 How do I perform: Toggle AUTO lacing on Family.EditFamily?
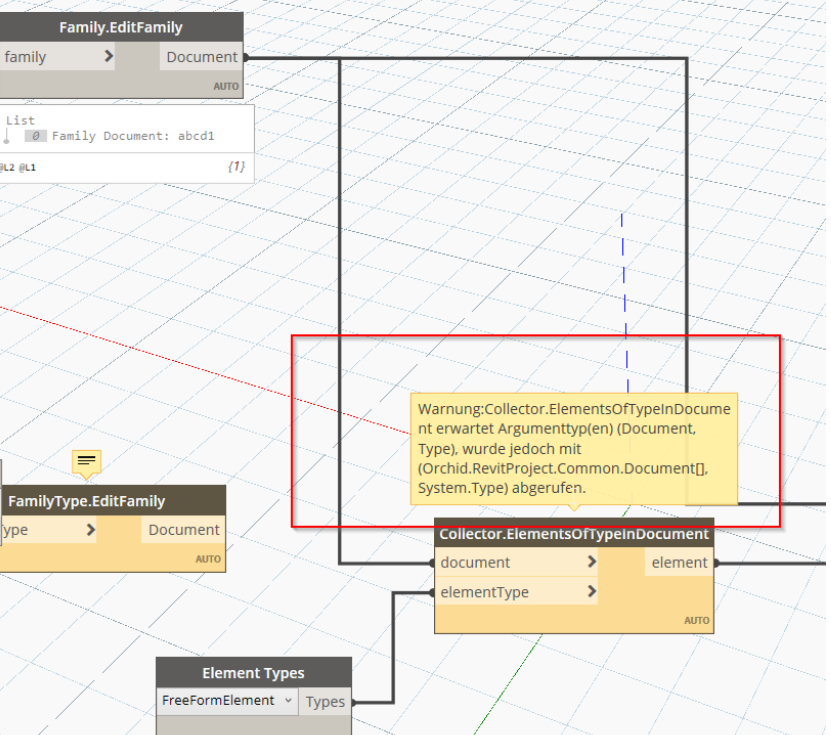click(x=226, y=85)
